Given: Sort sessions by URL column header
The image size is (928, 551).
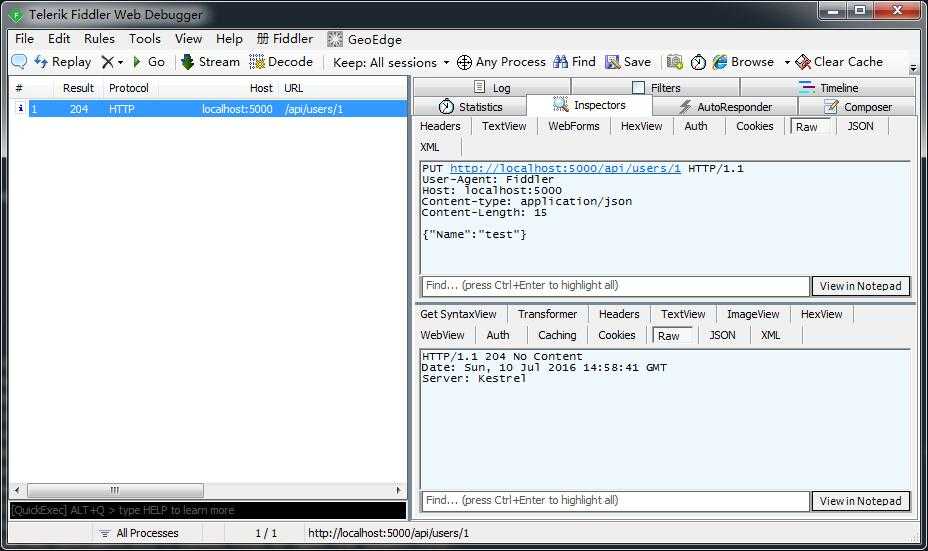Looking at the screenshot, I should [294, 88].
